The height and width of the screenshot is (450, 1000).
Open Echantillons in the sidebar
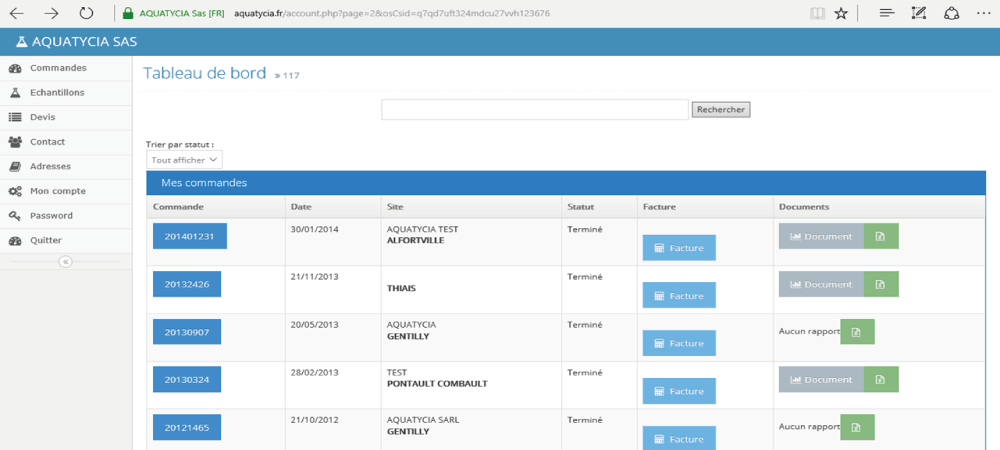[x=66, y=93]
